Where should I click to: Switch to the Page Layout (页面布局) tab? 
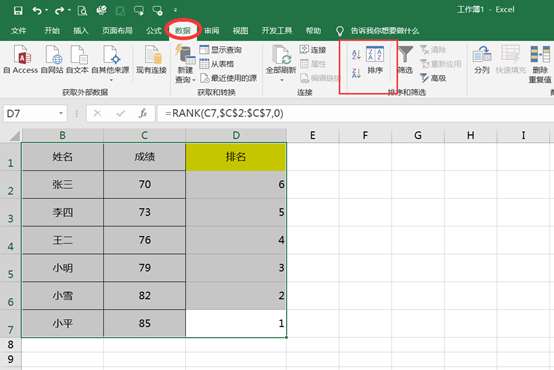[x=117, y=31]
